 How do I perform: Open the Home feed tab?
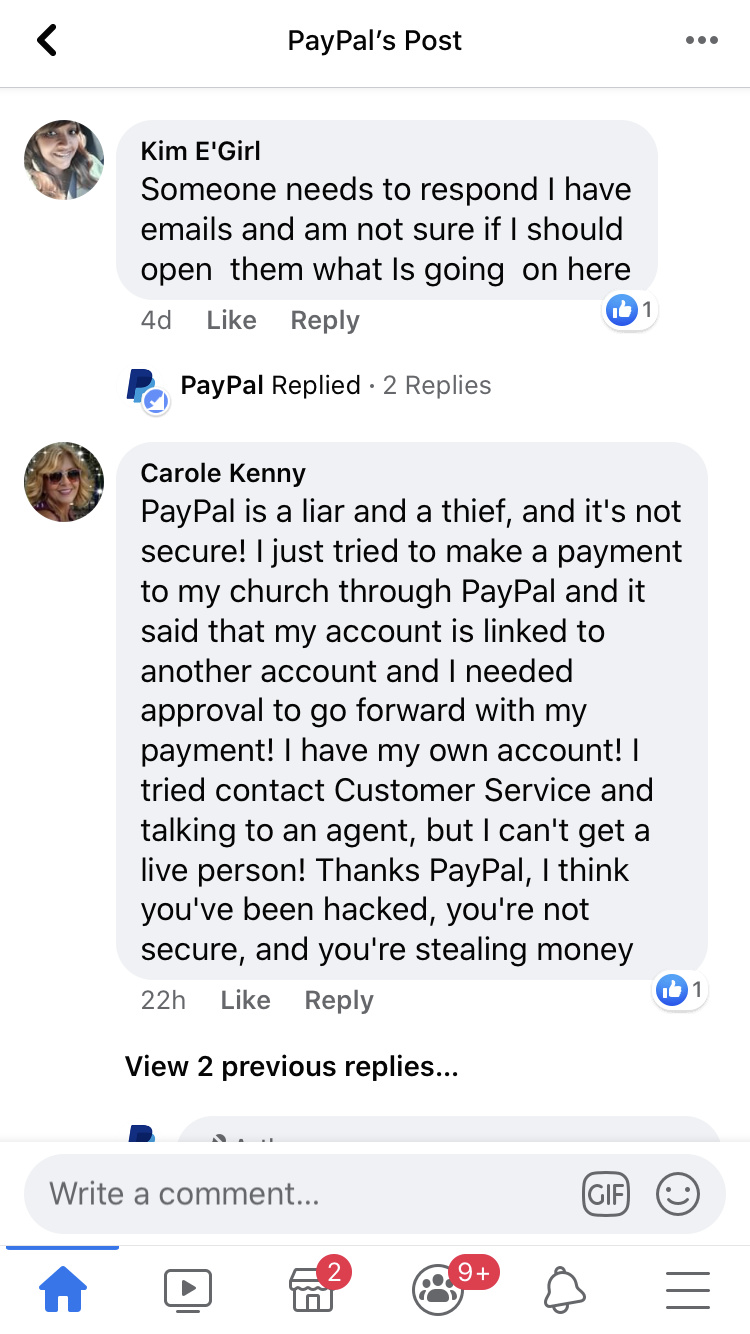(x=62, y=1289)
